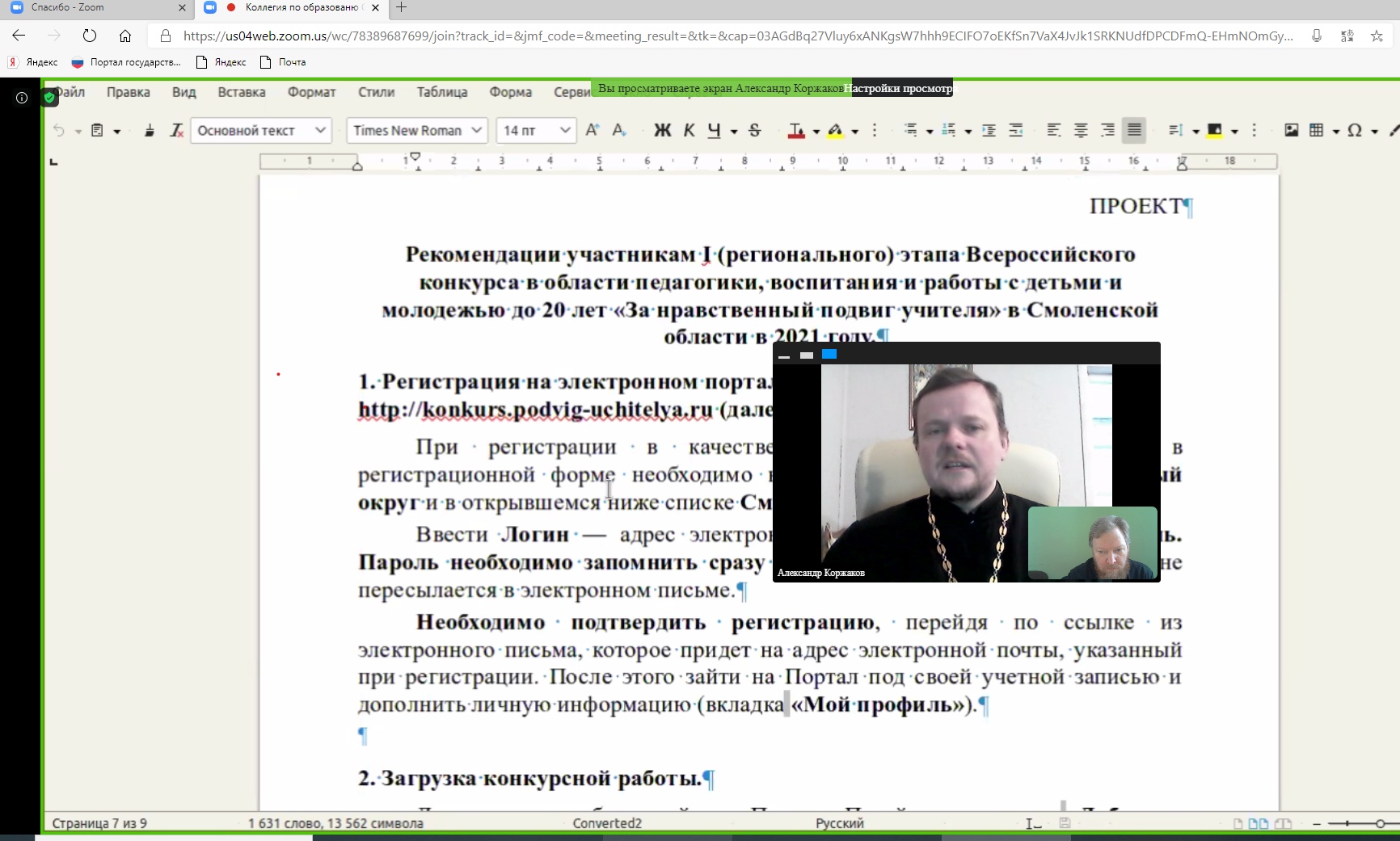Insert an image using toolbar icon
The width and height of the screenshot is (1400, 841).
pyautogui.click(x=1291, y=130)
